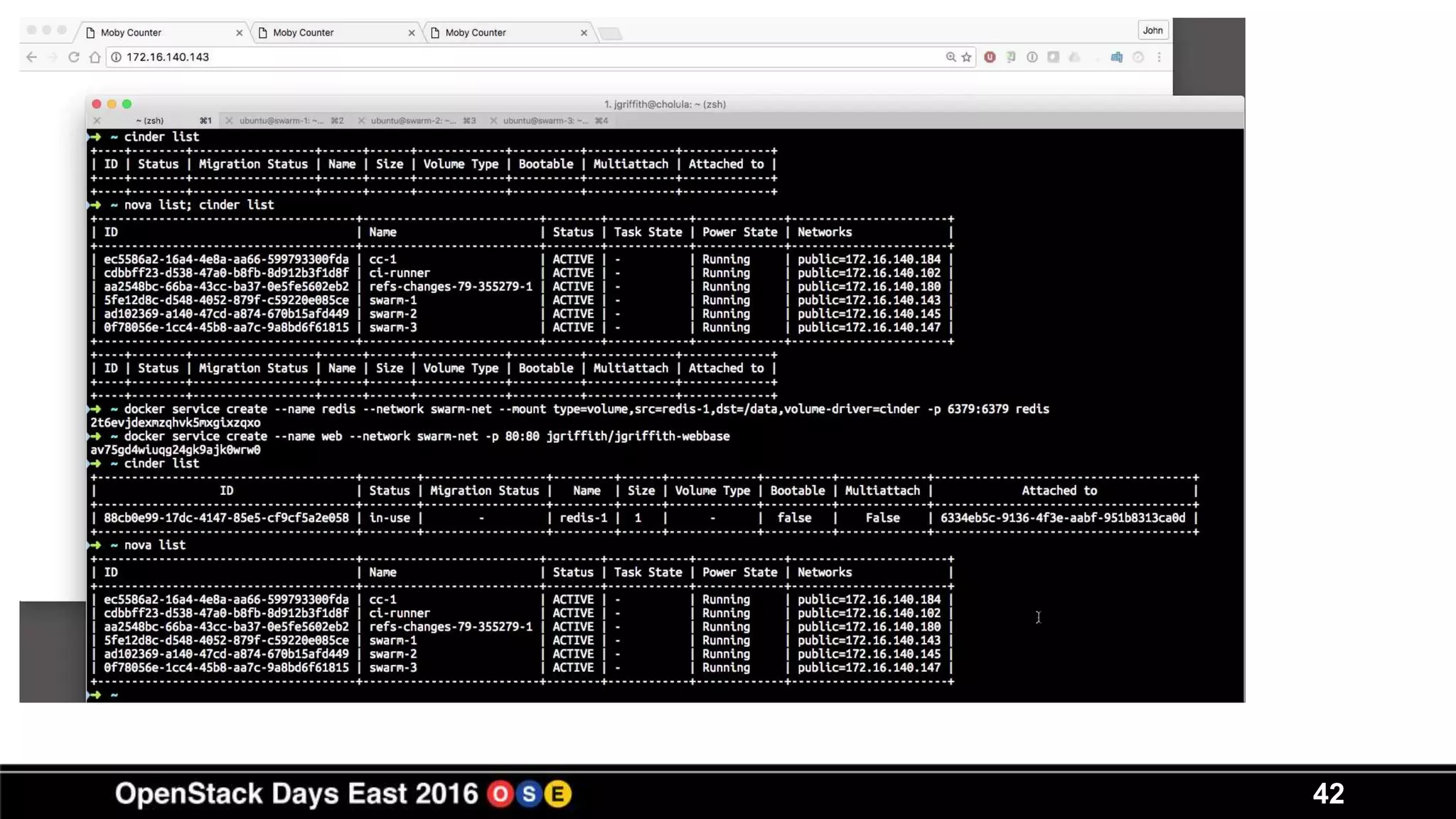
Task: Click the John profile button
Action: tap(1152, 31)
